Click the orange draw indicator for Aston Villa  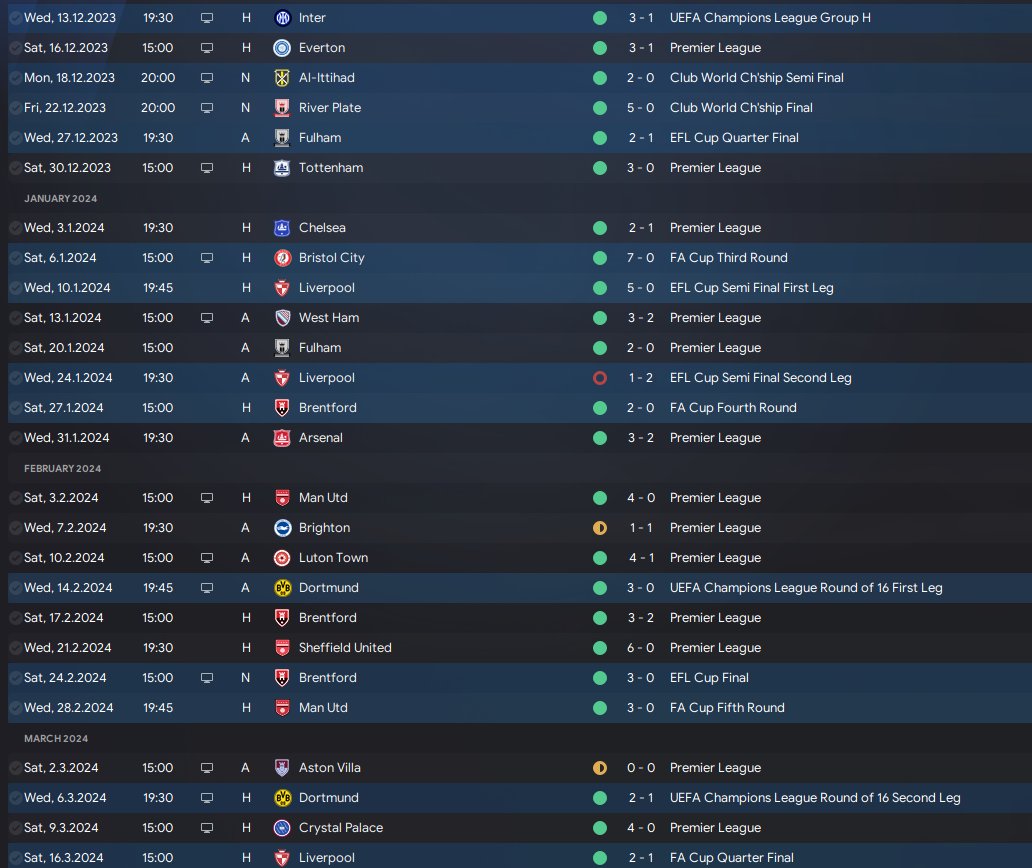[600, 768]
